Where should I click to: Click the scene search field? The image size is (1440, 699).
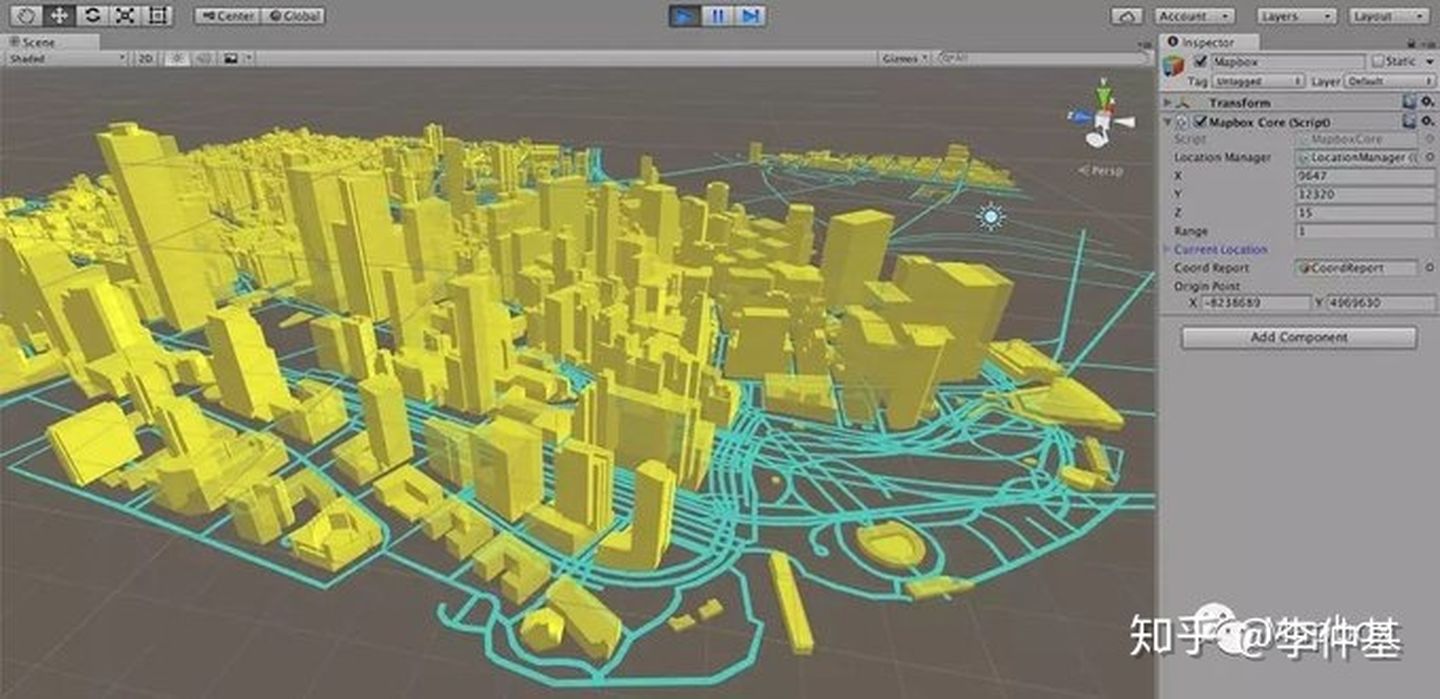(x=1044, y=59)
